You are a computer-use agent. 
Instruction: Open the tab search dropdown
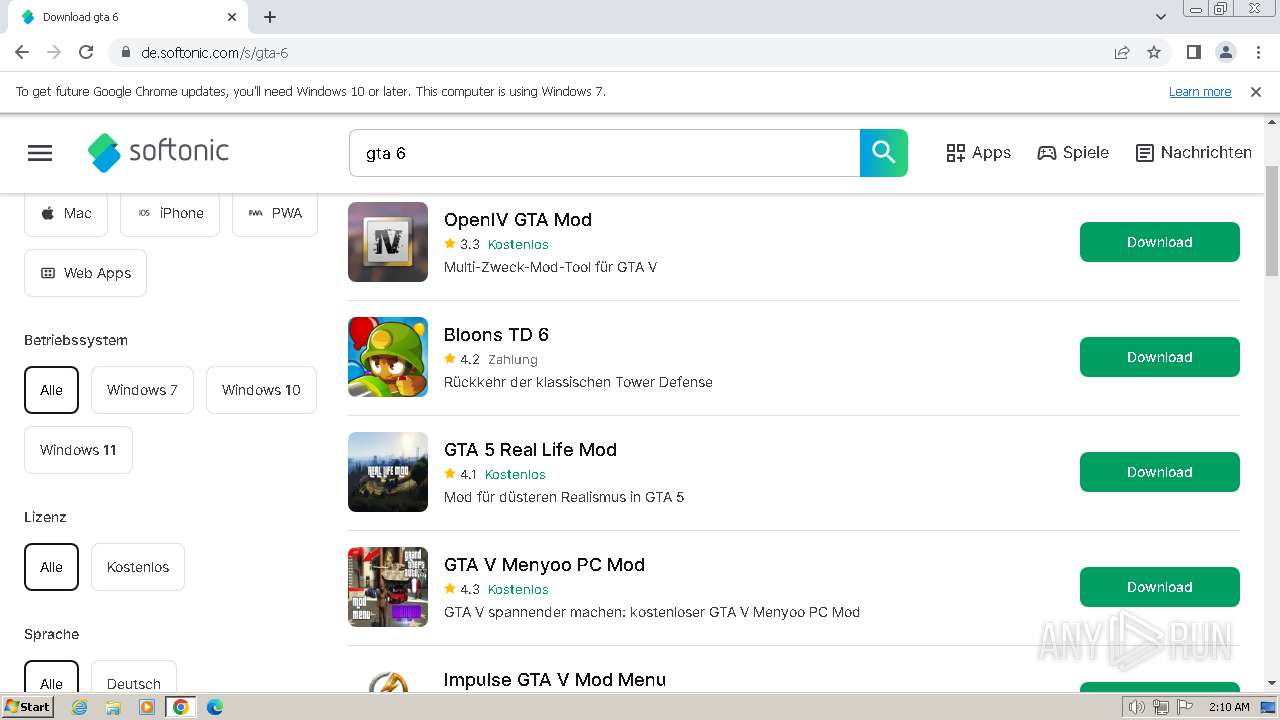pos(1161,17)
